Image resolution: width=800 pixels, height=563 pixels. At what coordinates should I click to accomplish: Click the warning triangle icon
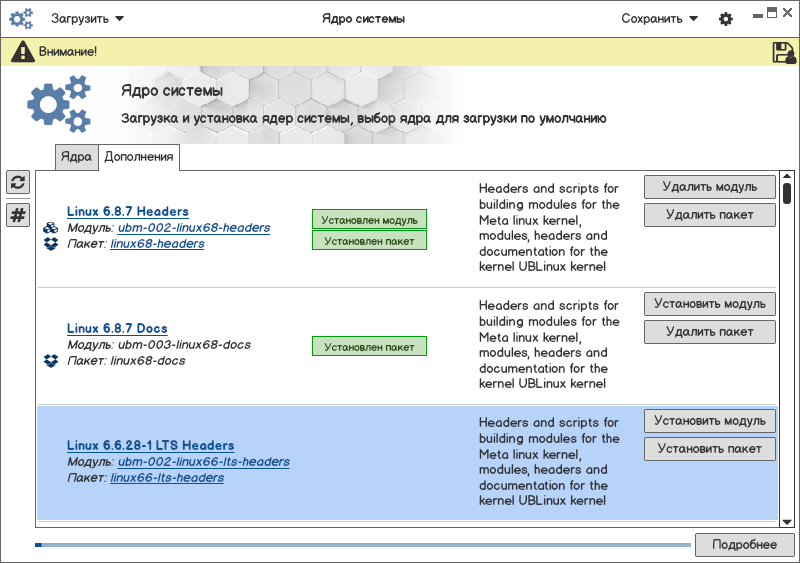tap(22, 52)
